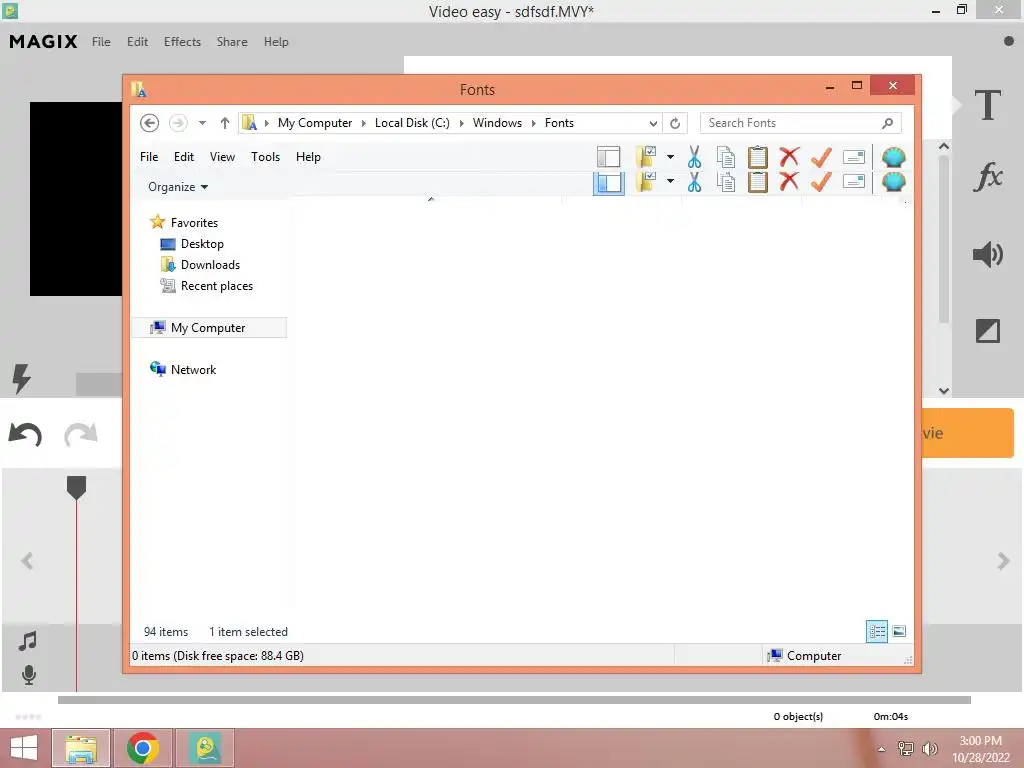
Task: Open the Folder Options dropdown arrow in lower row
Action: (x=670, y=181)
